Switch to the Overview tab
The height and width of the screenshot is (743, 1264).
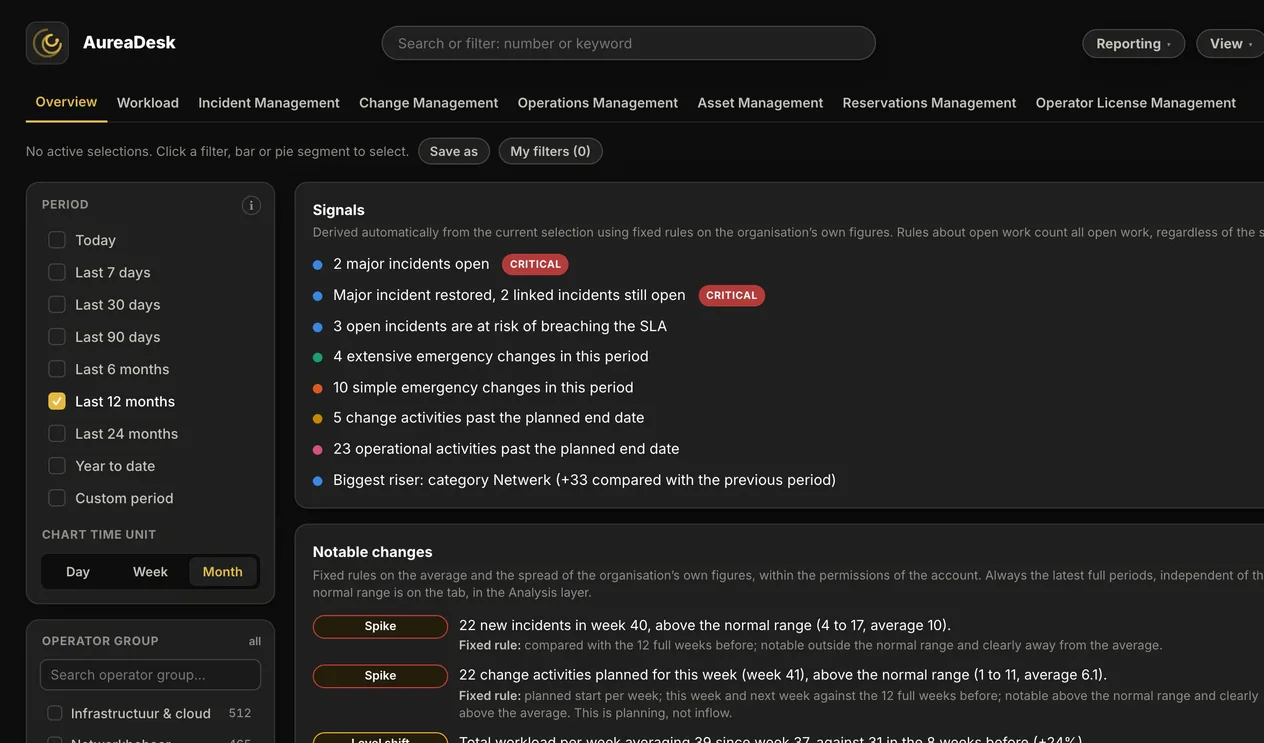coord(66,102)
